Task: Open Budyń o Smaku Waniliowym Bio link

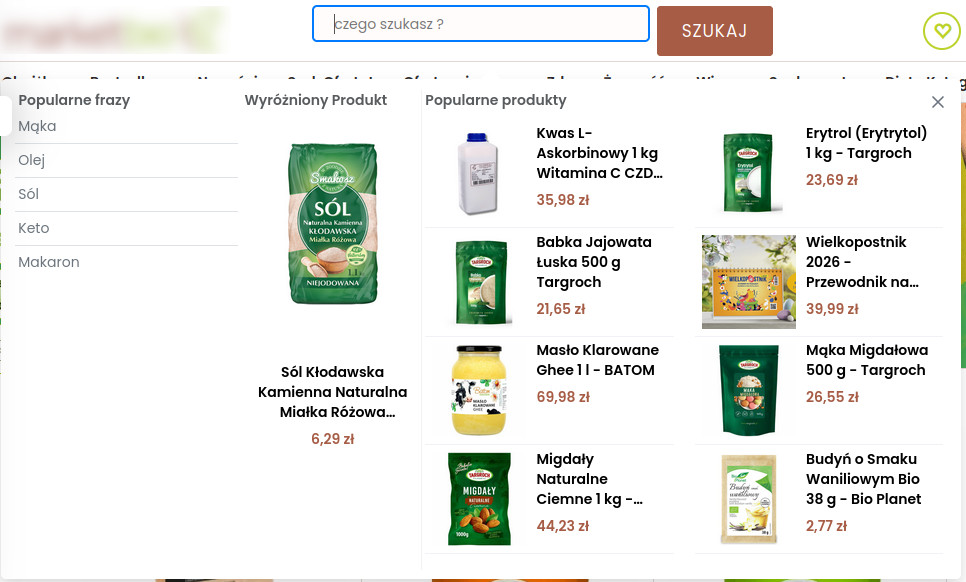Action: [863, 479]
